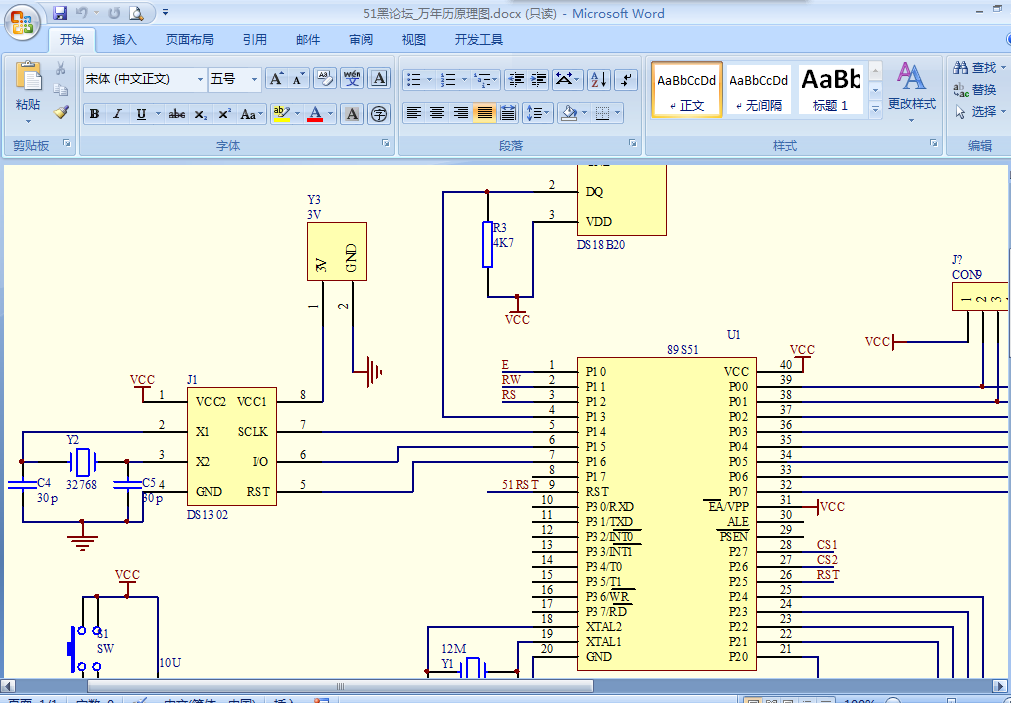Click the Change Styles (更改样式) icon
1011x703 pixels.
(x=911, y=77)
